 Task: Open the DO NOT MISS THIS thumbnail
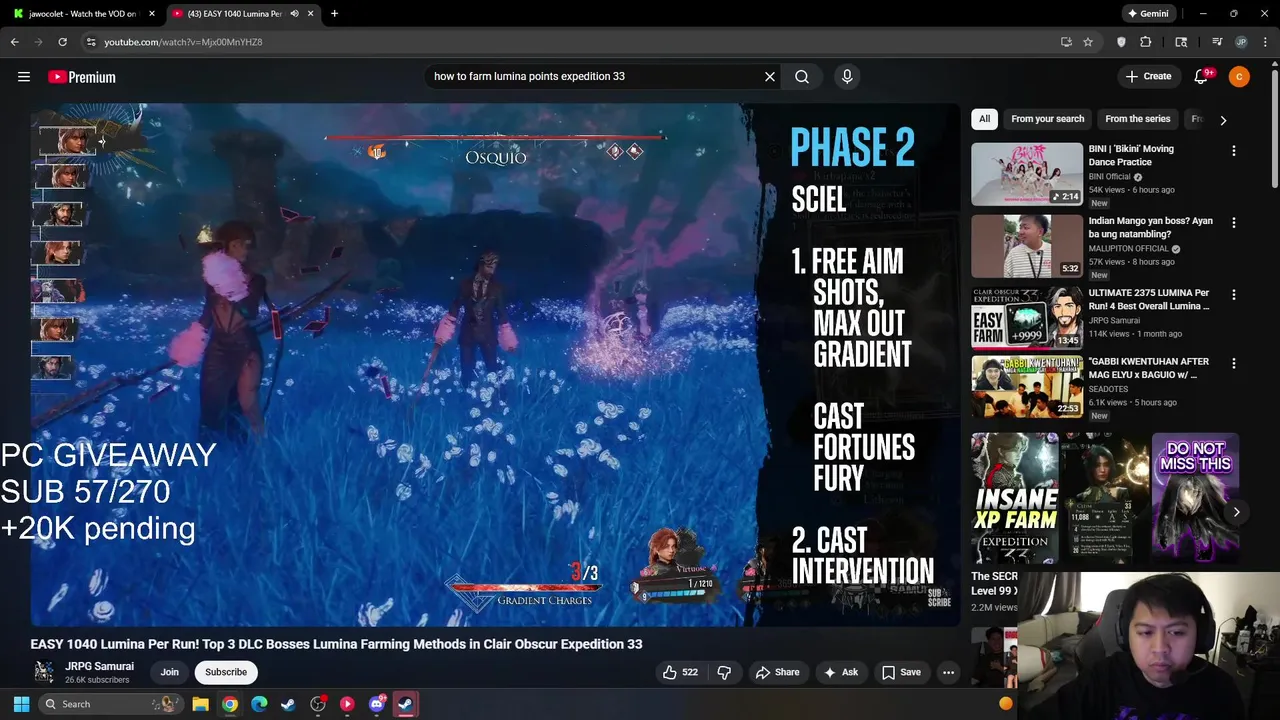coord(1195,497)
